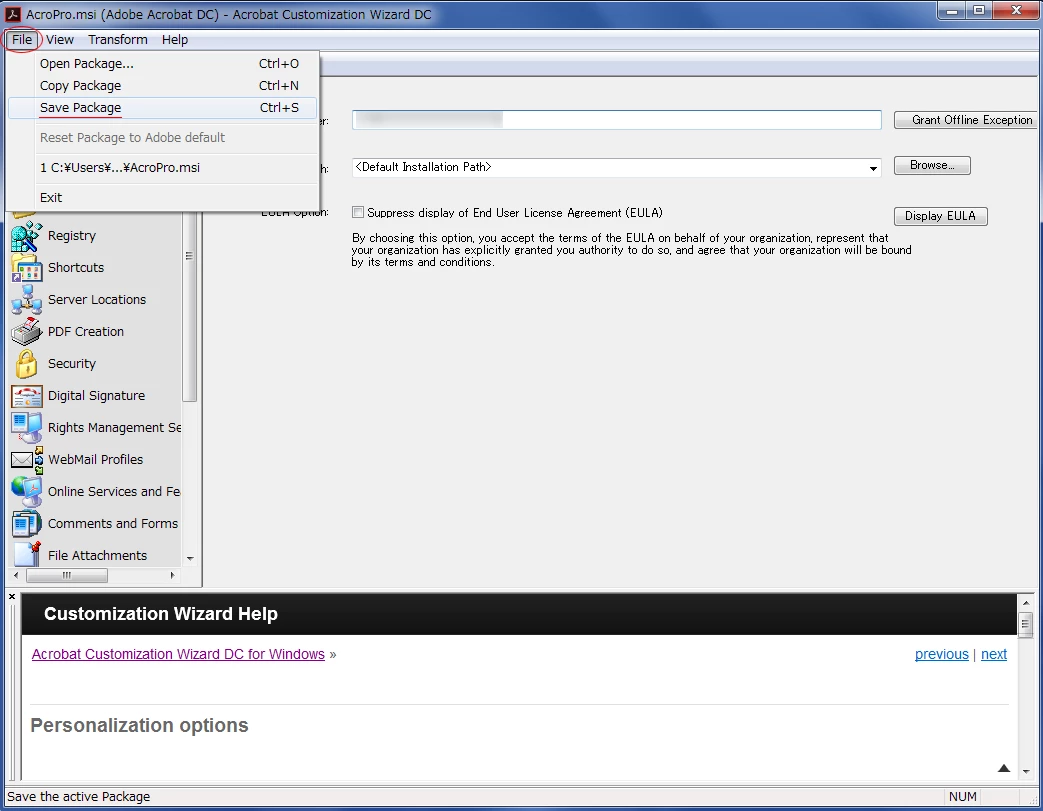Viewport: 1043px width, 811px height.
Task: Click NUM indicator in status bar
Action: coord(963,796)
